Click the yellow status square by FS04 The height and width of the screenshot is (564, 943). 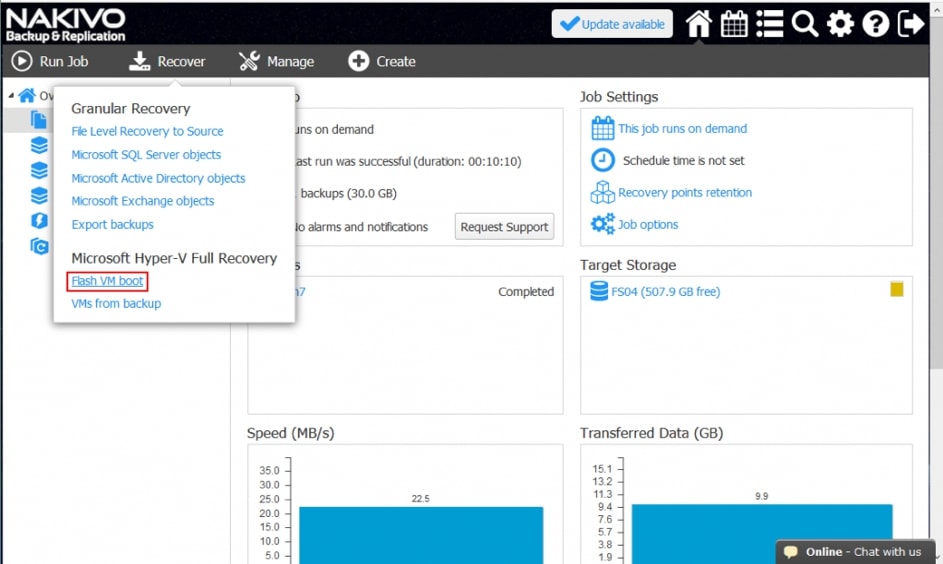click(897, 290)
